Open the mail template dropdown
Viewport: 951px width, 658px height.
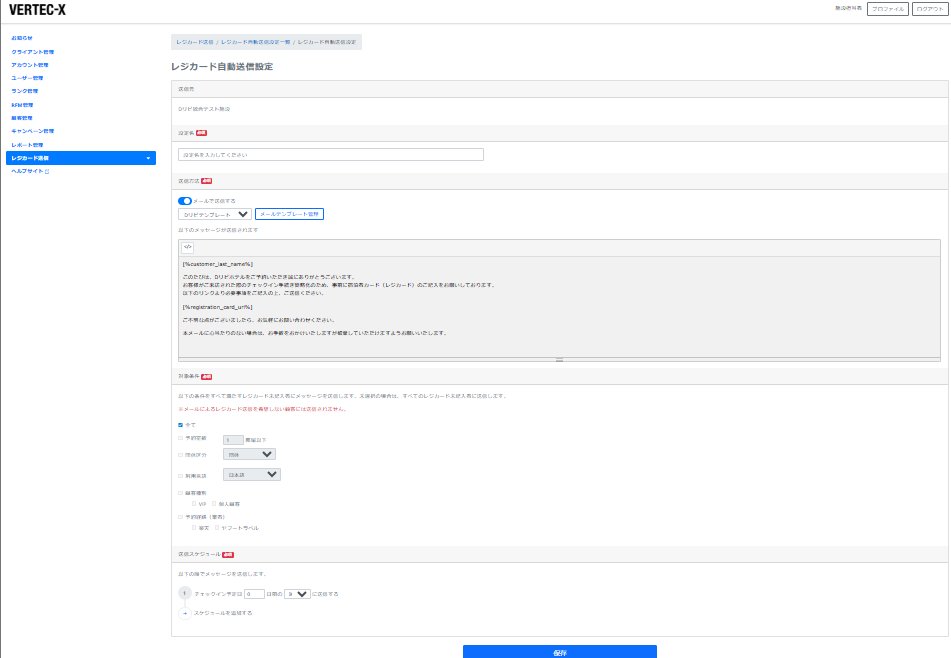215,214
